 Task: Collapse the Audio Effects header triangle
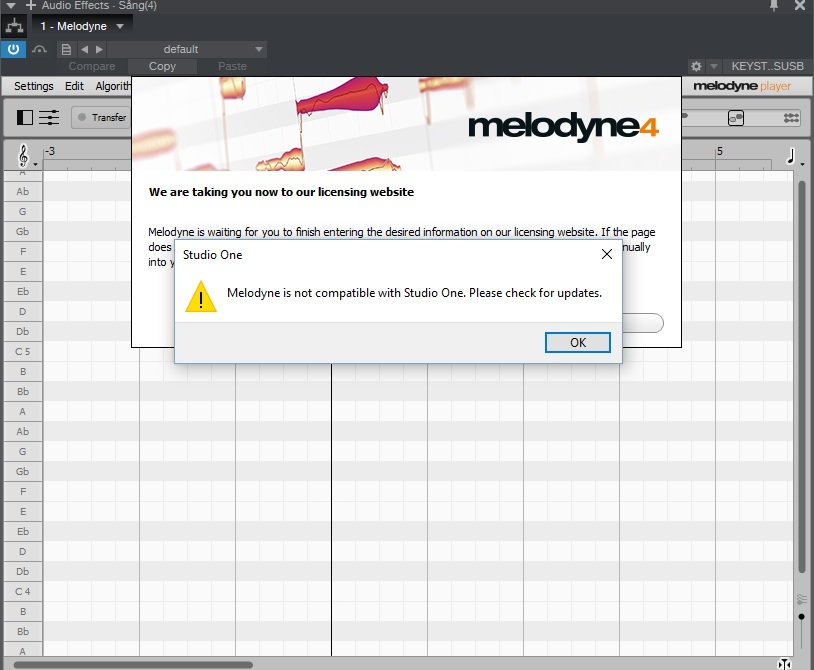11,6
